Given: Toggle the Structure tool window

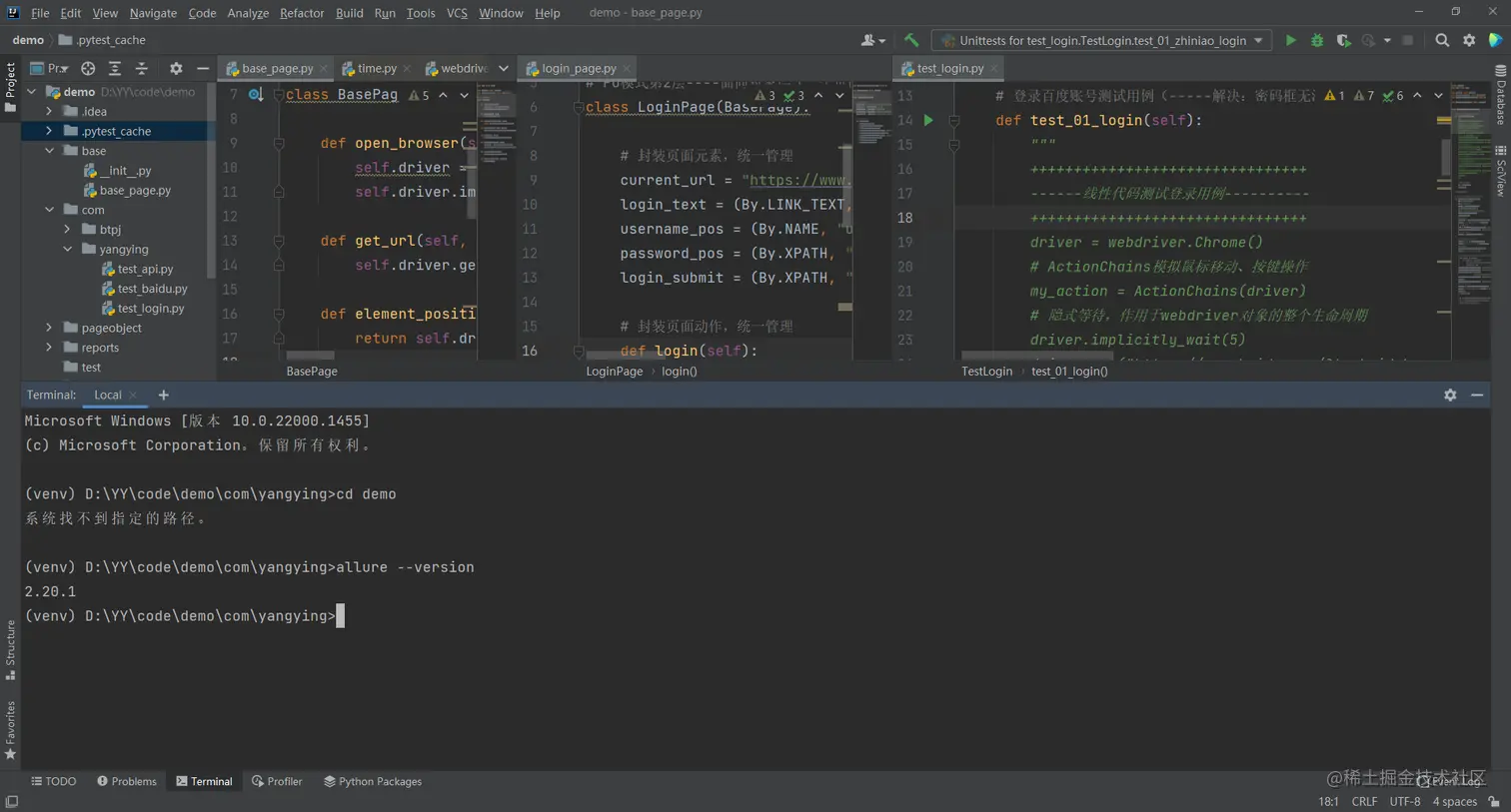Looking at the screenshot, I should (x=10, y=649).
